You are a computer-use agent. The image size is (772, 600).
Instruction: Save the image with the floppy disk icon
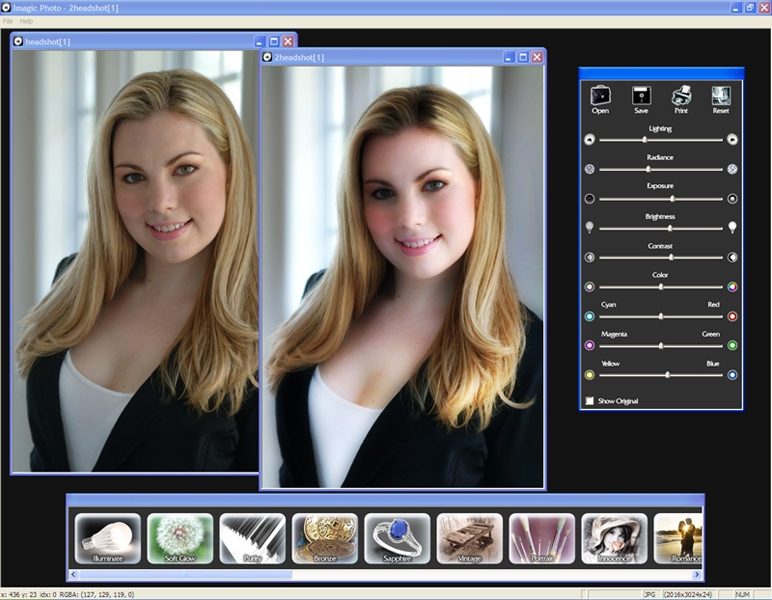[641, 96]
